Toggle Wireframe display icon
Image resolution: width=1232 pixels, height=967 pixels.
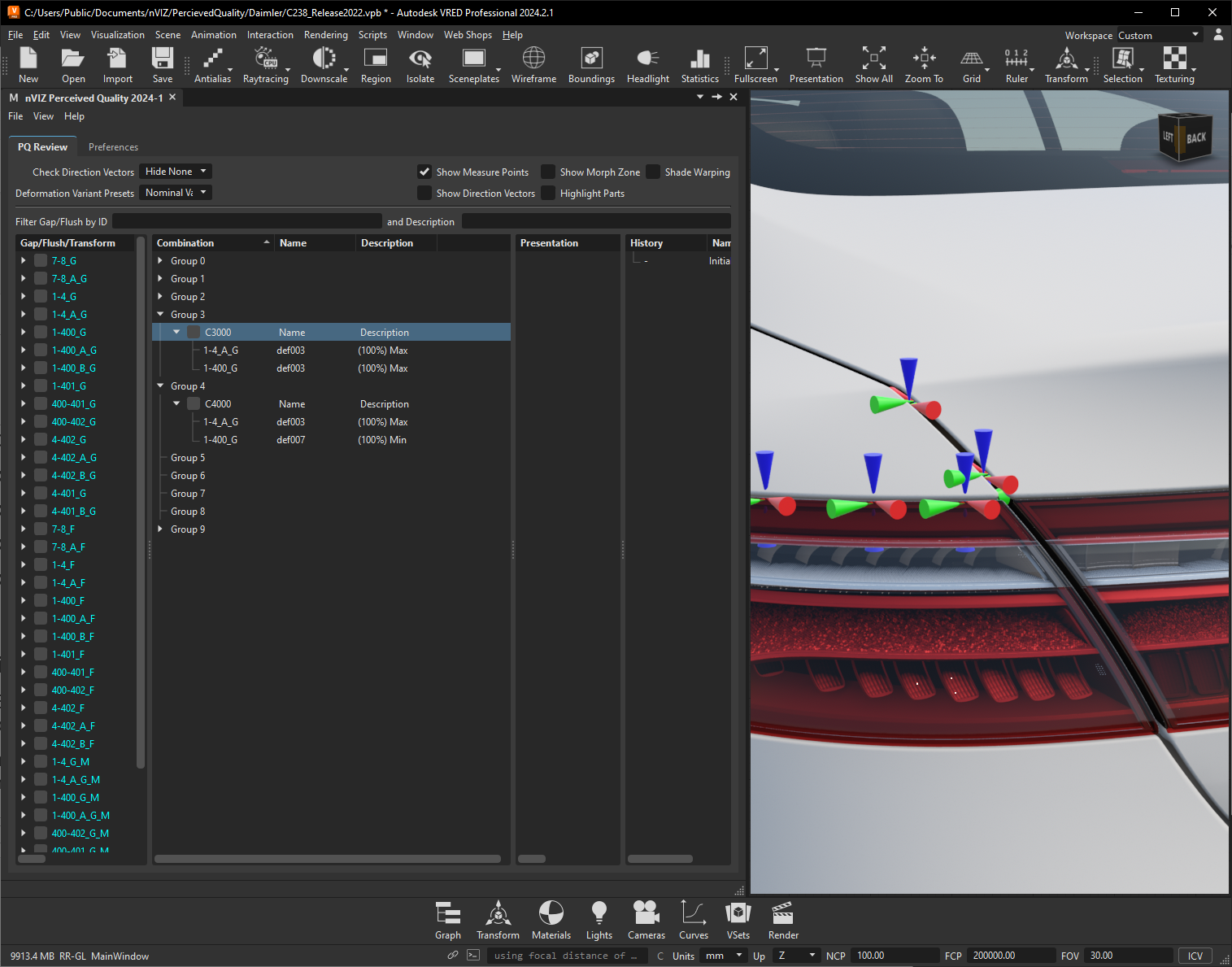tap(533, 65)
